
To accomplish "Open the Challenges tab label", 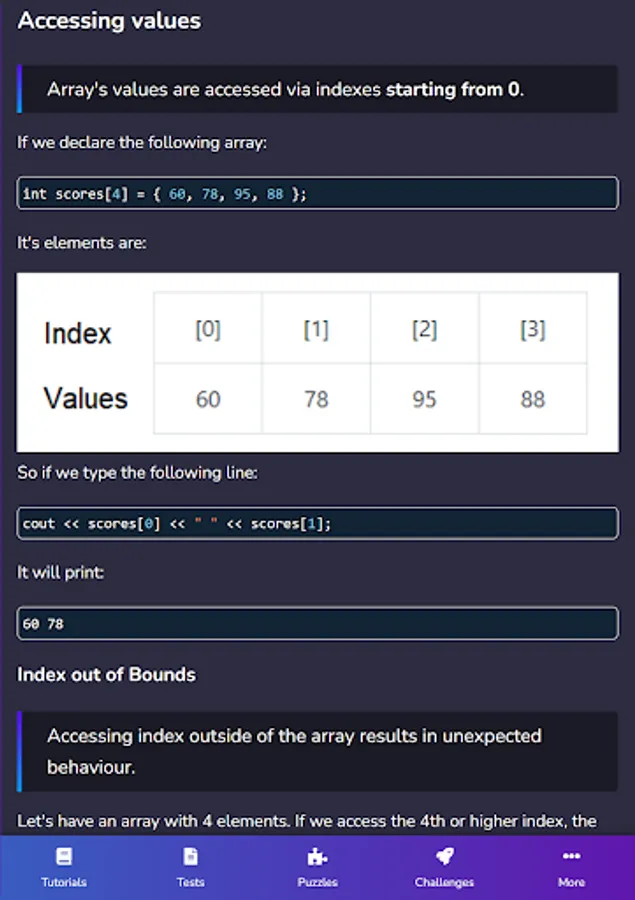I will [x=444, y=882].
